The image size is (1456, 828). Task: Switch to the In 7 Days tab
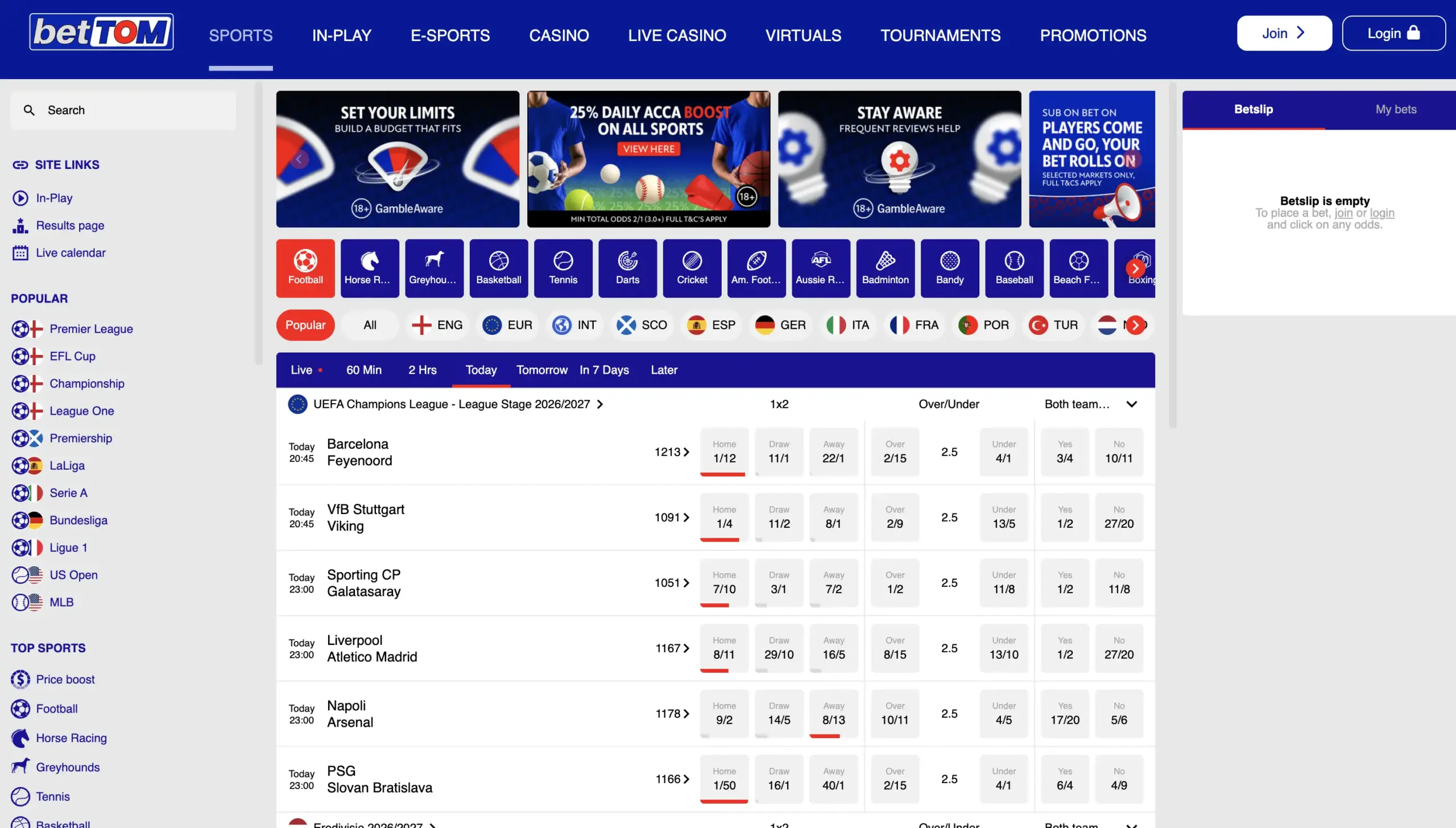pos(604,370)
